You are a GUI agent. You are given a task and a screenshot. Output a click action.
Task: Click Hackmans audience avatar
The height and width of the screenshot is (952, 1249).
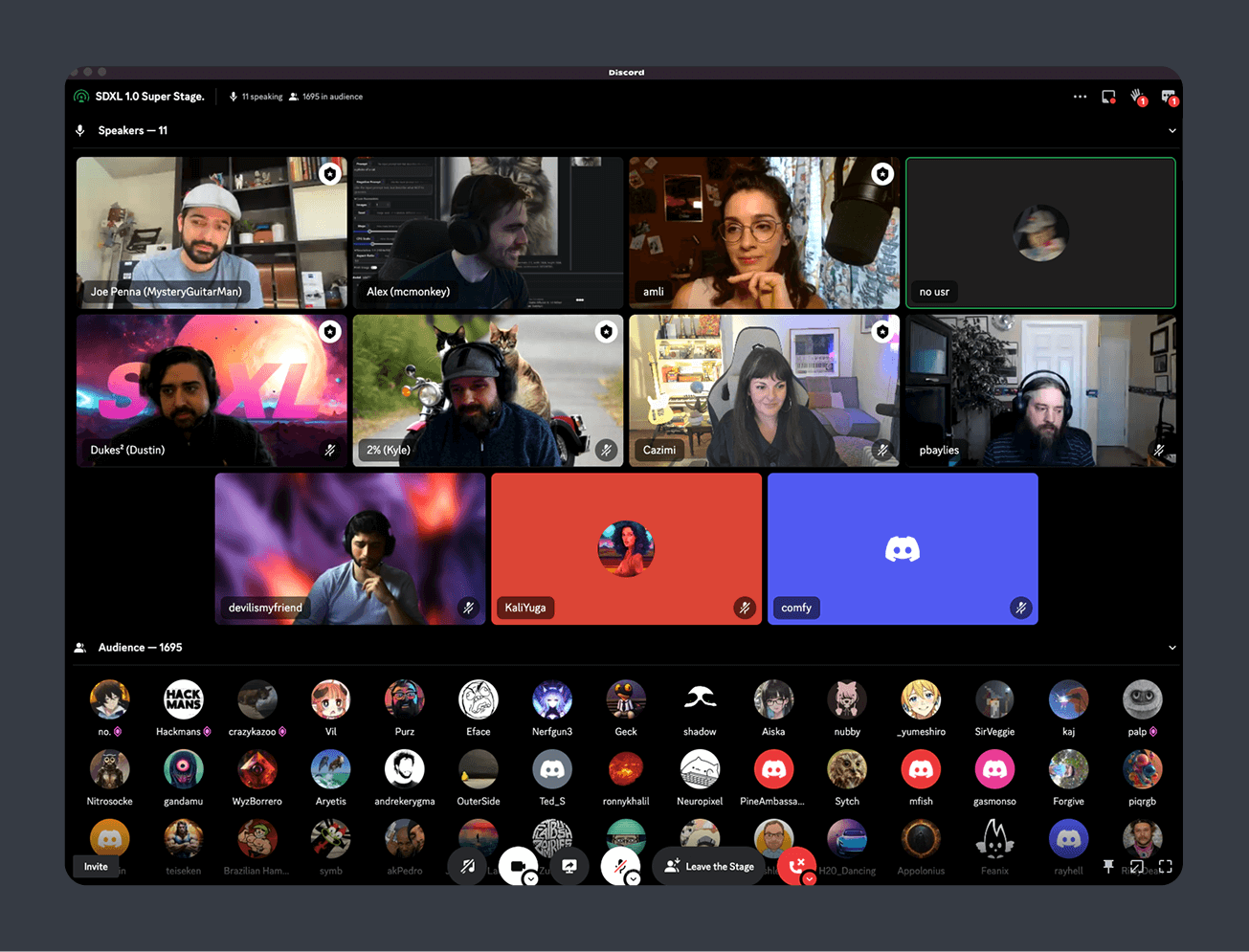pyautogui.click(x=183, y=699)
